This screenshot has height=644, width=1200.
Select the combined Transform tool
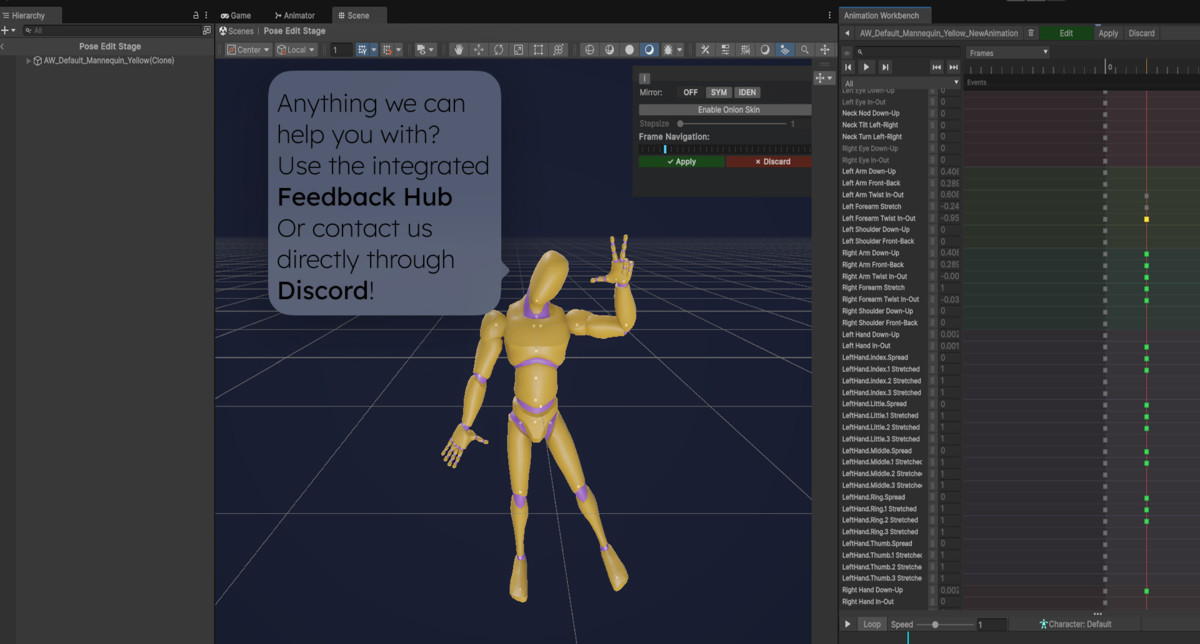pyautogui.click(x=558, y=49)
